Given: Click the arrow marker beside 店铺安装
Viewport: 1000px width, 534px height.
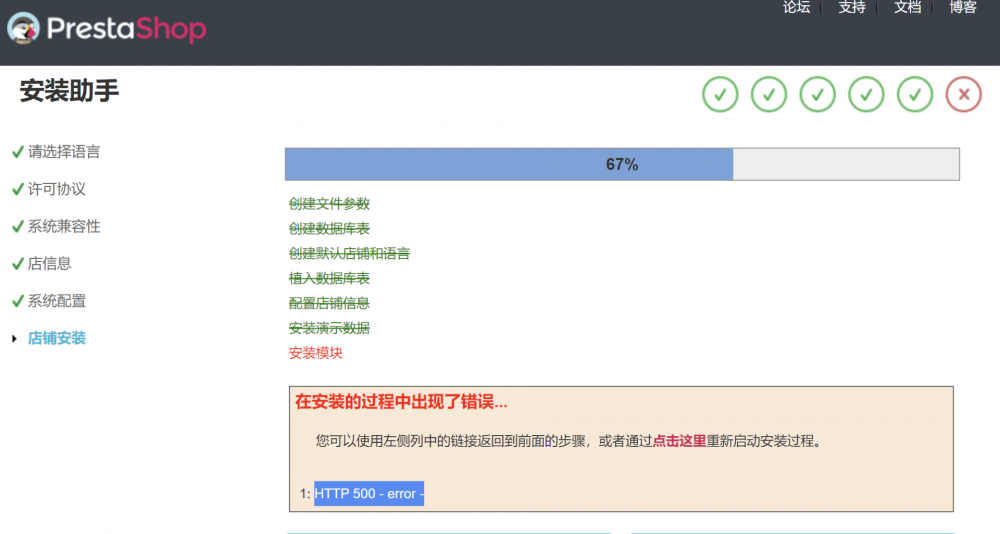Looking at the screenshot, I should (x=14, y=339).
